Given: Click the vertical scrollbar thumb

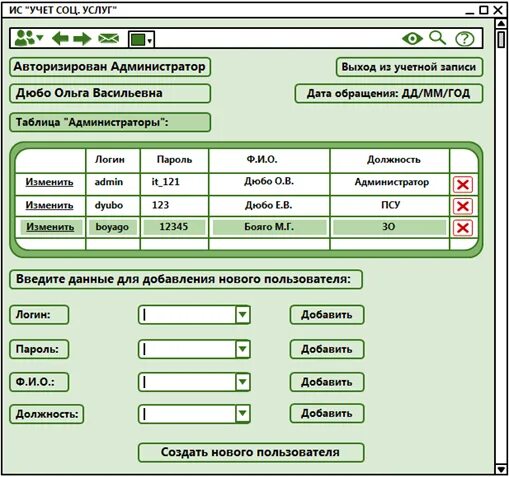Looking at the screenshot, I should pyautogui.click(x=501, y=39).
